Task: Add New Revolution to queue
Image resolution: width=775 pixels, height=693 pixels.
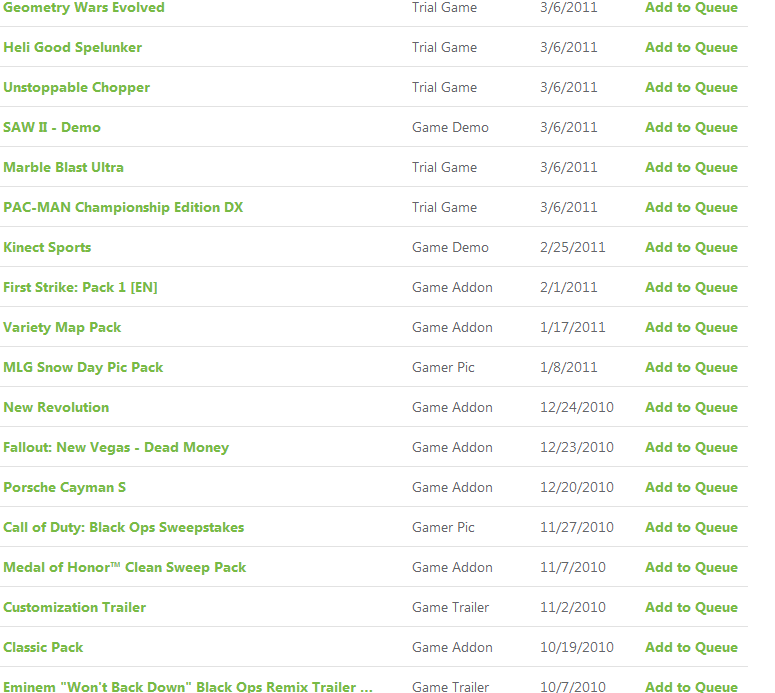Action: (691, 408)
